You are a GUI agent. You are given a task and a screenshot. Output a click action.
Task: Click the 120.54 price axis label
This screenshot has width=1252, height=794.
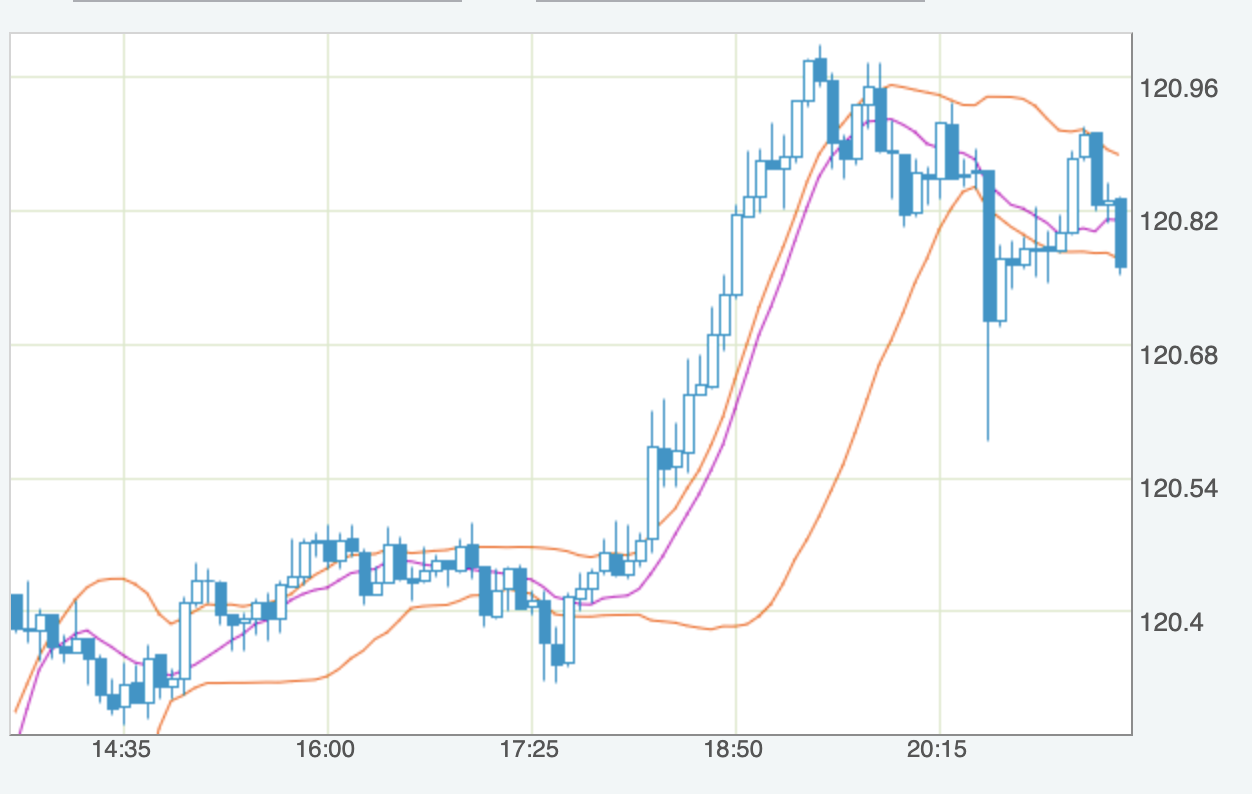pyautogui.click(x=1179, y=489)
